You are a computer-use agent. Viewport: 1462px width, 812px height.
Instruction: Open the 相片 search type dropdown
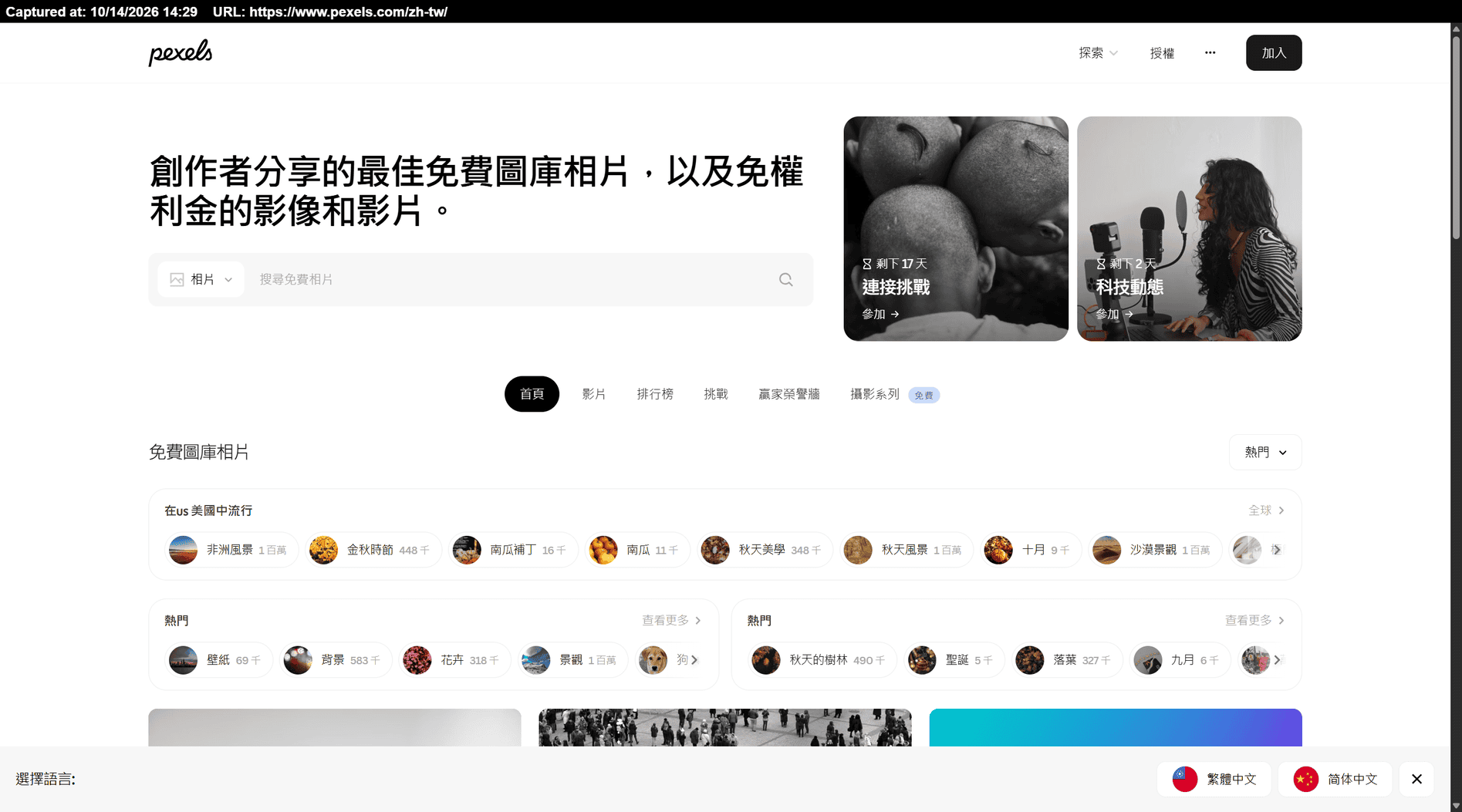click(201, 279)
